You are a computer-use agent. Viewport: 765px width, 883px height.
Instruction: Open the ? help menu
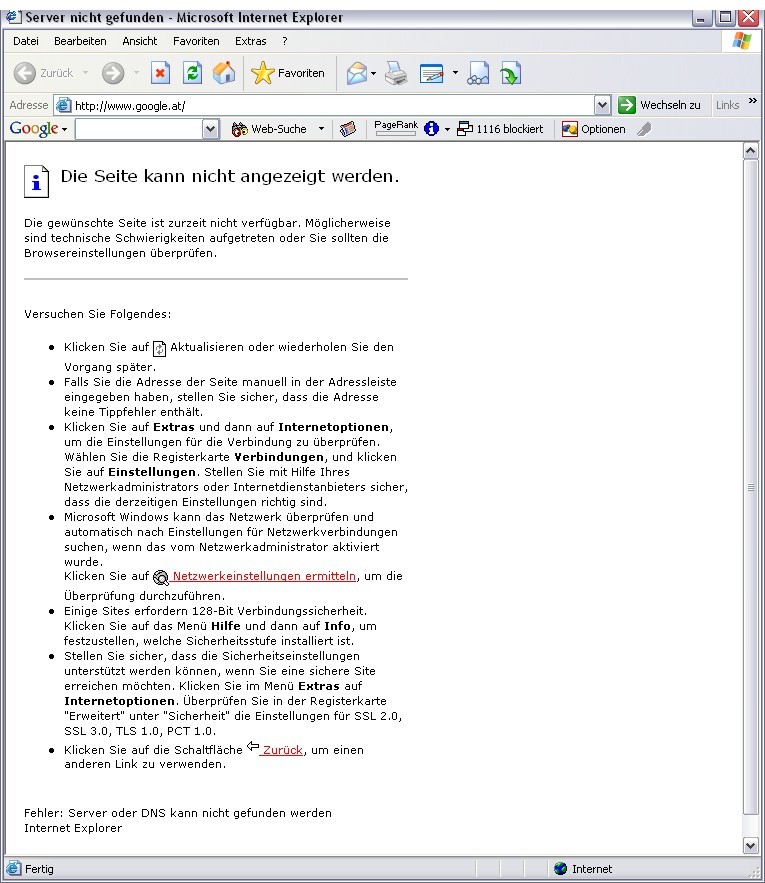[284, 41]
